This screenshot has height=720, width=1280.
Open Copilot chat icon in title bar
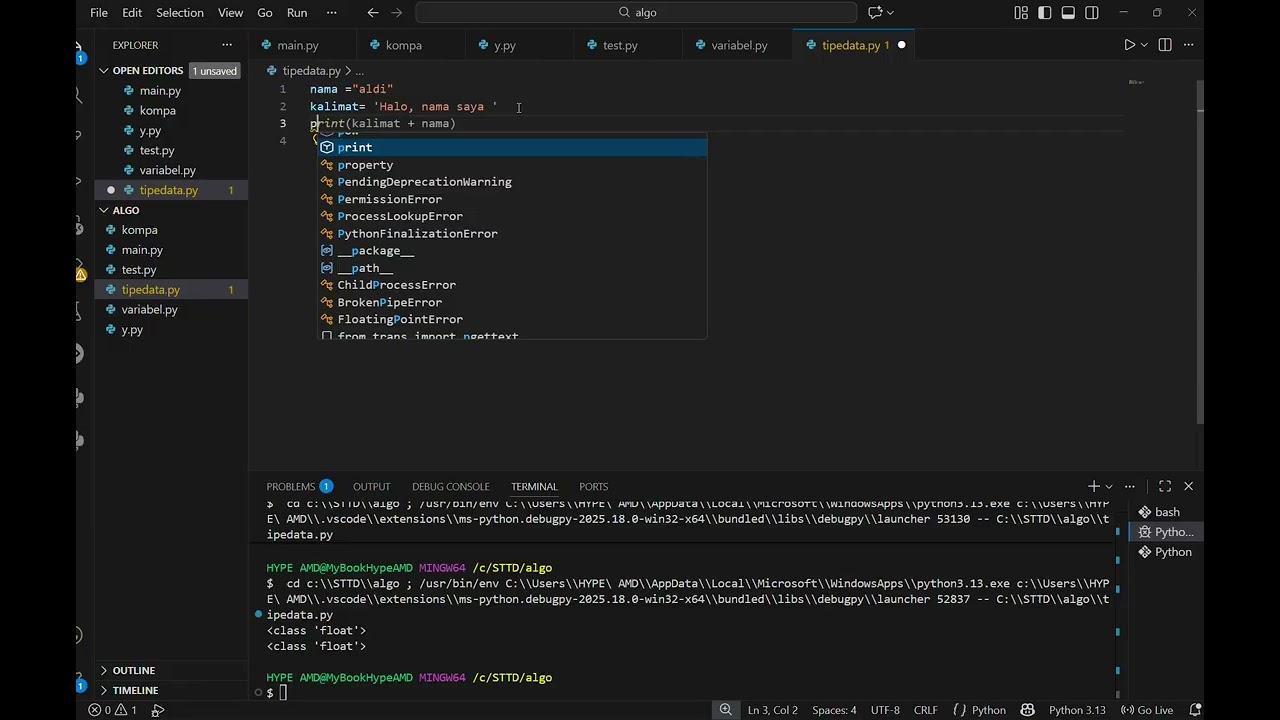[875, 13]
